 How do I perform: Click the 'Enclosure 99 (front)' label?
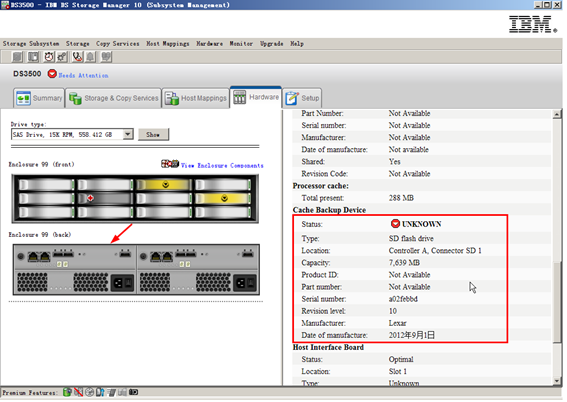pos(42,164)
